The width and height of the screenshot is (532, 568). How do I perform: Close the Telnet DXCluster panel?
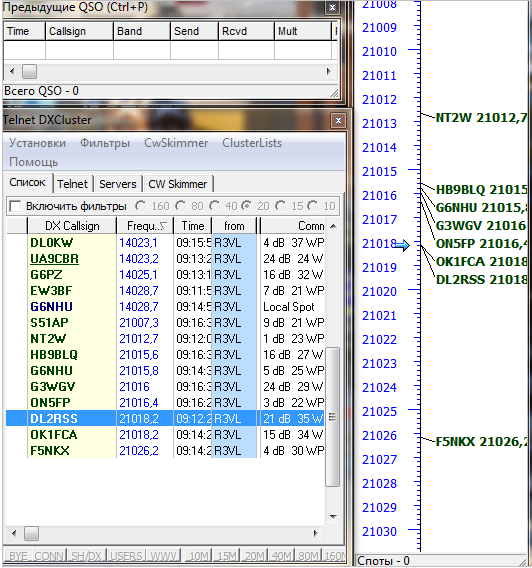[338, 120]
